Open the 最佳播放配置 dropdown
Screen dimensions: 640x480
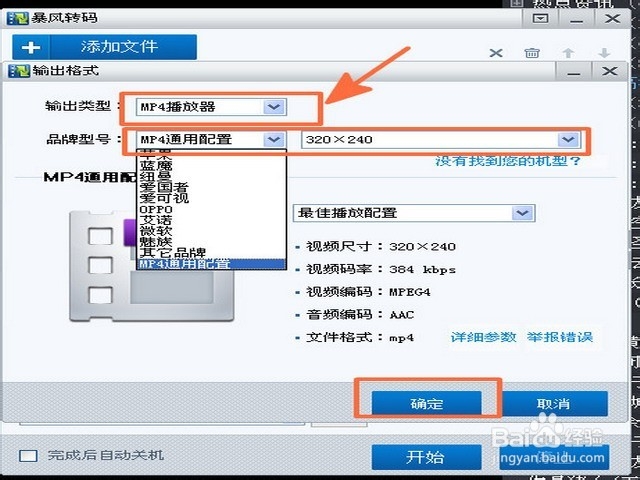tap(414, 213)
